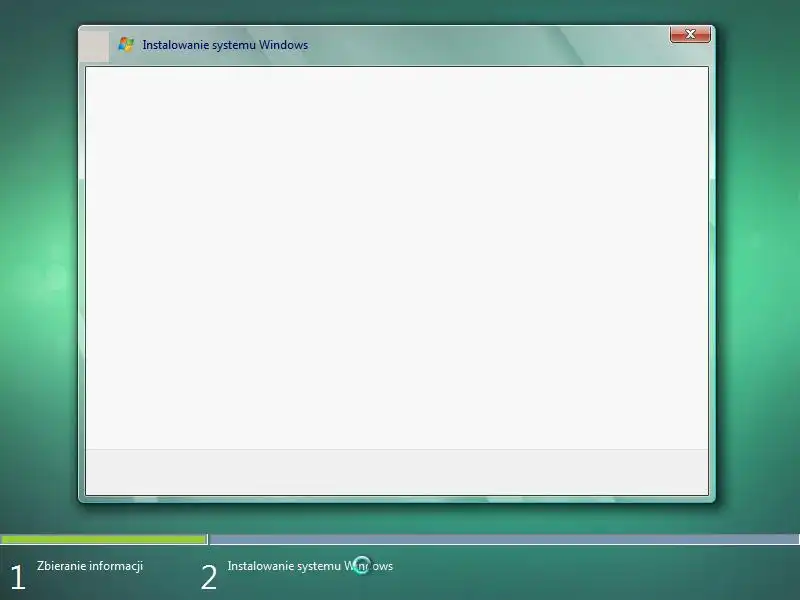This screenshot has height=600, width=800.
Task: Click the title text Instalowanie systemu Windows
Action: (225, 45)
